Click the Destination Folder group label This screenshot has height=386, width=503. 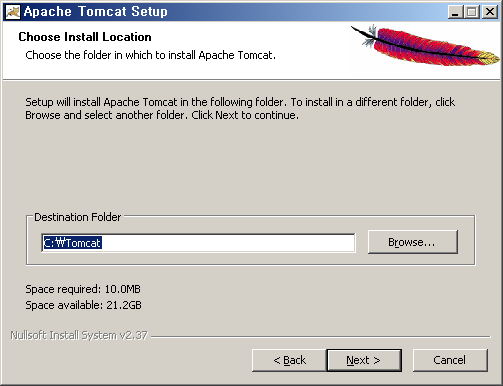pyautogui.click(x=78, y=217)
